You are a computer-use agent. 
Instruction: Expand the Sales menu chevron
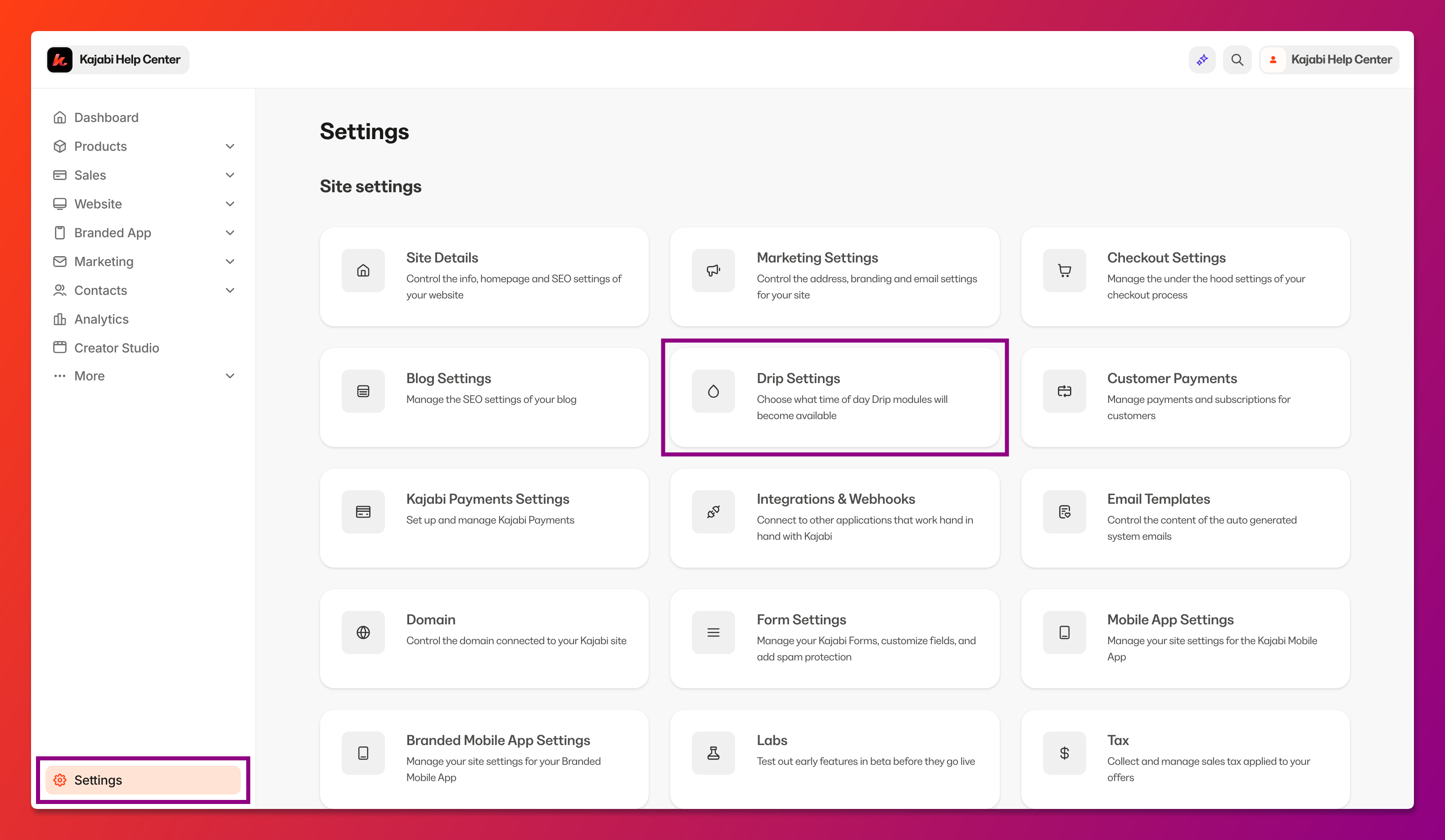pos(230,175)
